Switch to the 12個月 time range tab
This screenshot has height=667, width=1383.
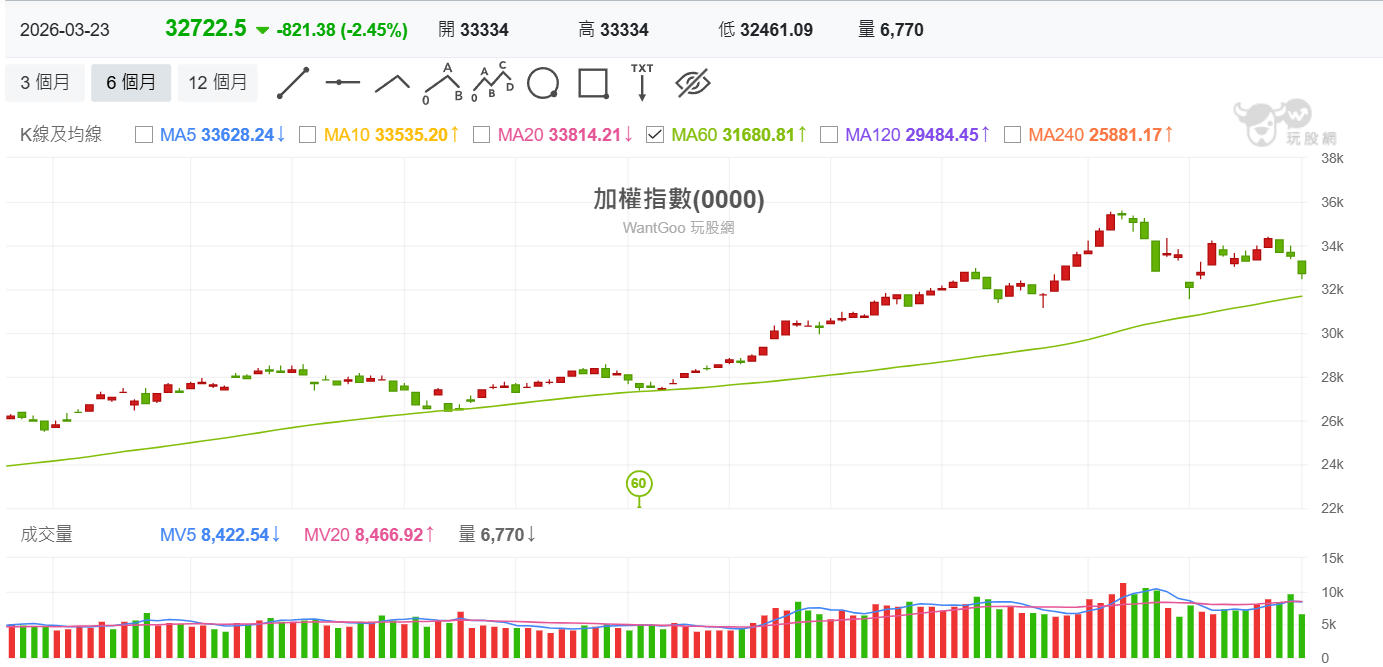coord(217,83)
